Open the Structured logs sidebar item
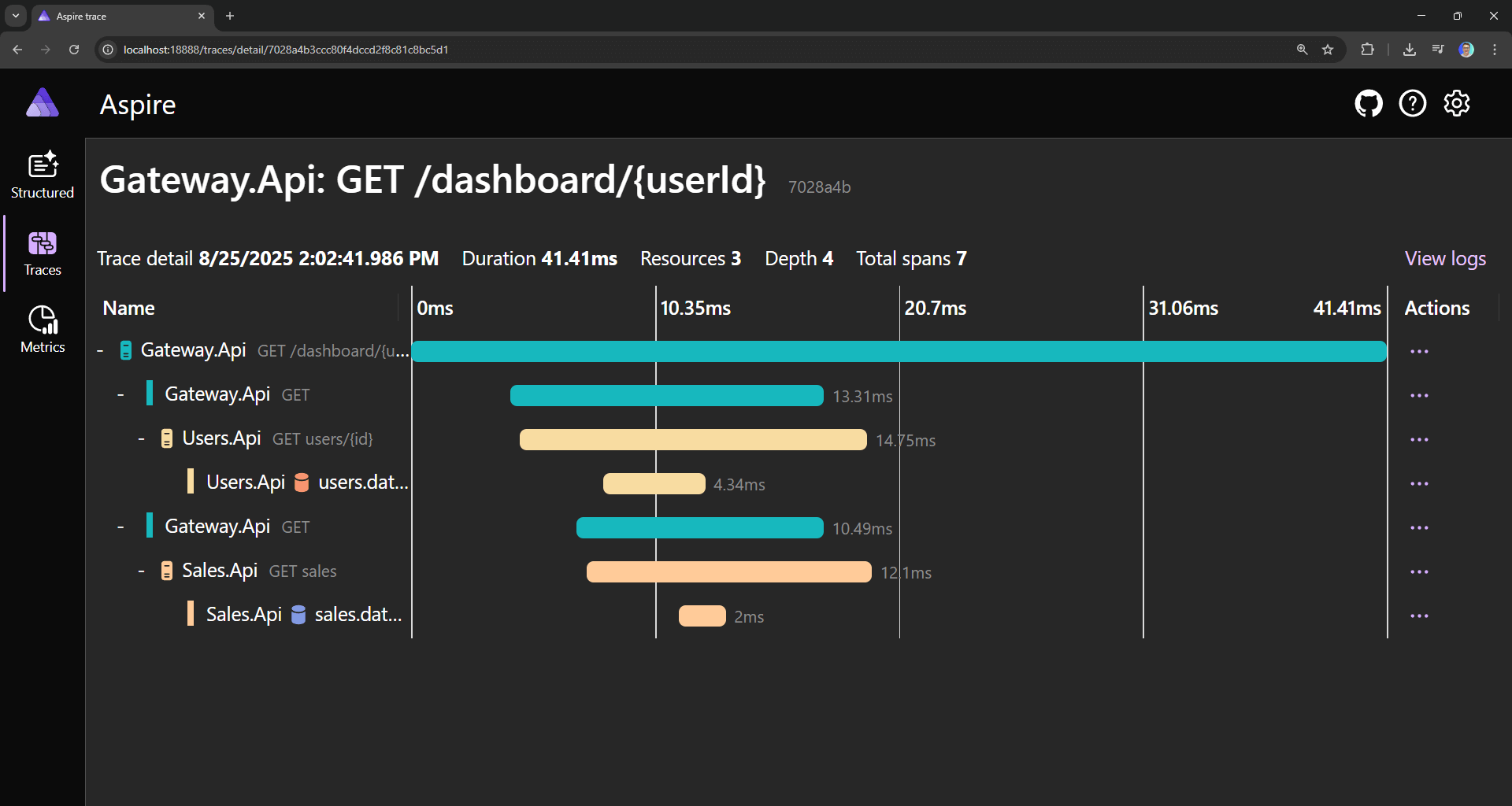 (43, 176)
